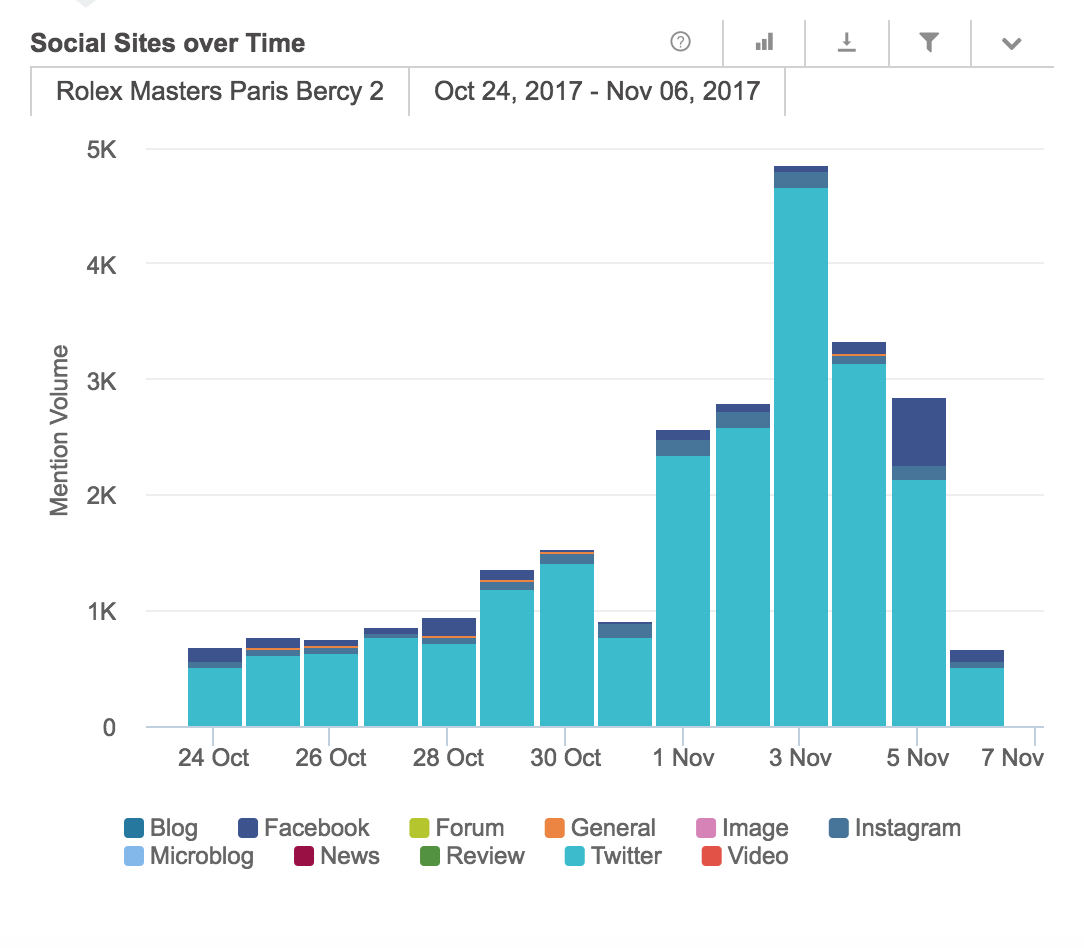Open the Oct 24 - Nov 06 date range
The width and height of the screenshot is (1084, 948).
pos(597,92)
